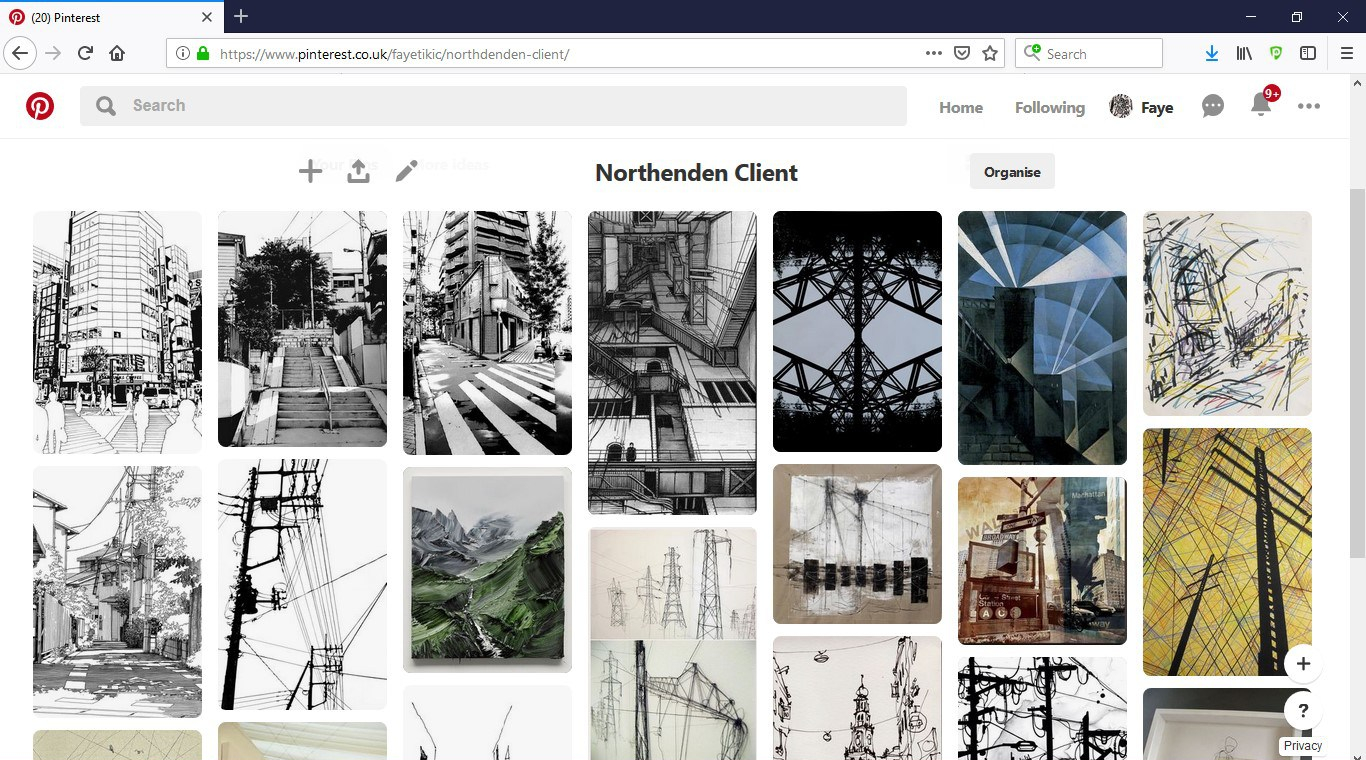1366x760 pixels.
Task: Open the messages speech bubble icon
Action: [x=1213, y=106]
